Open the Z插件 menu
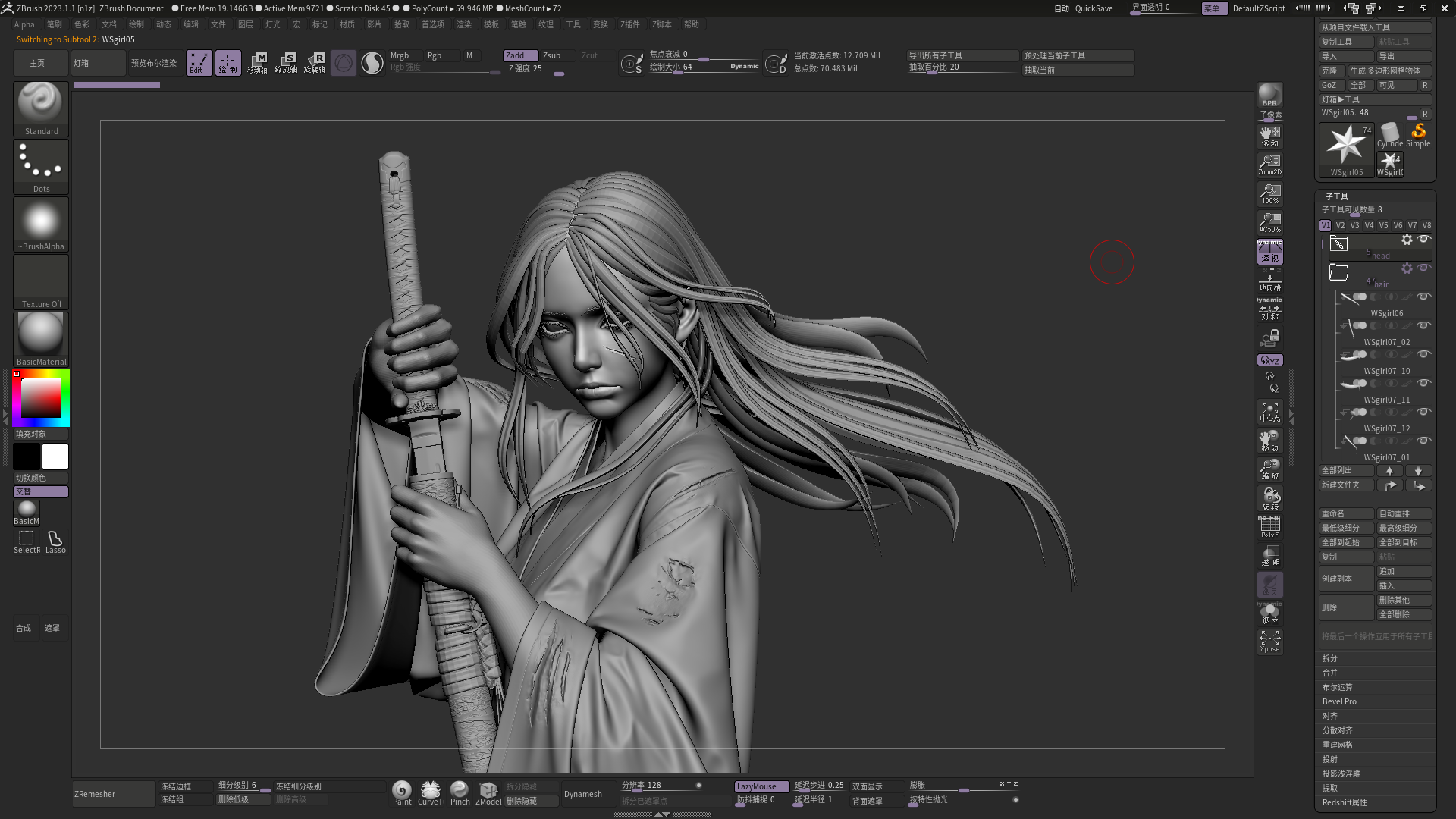1456x819 pixels. click(629, 24)
